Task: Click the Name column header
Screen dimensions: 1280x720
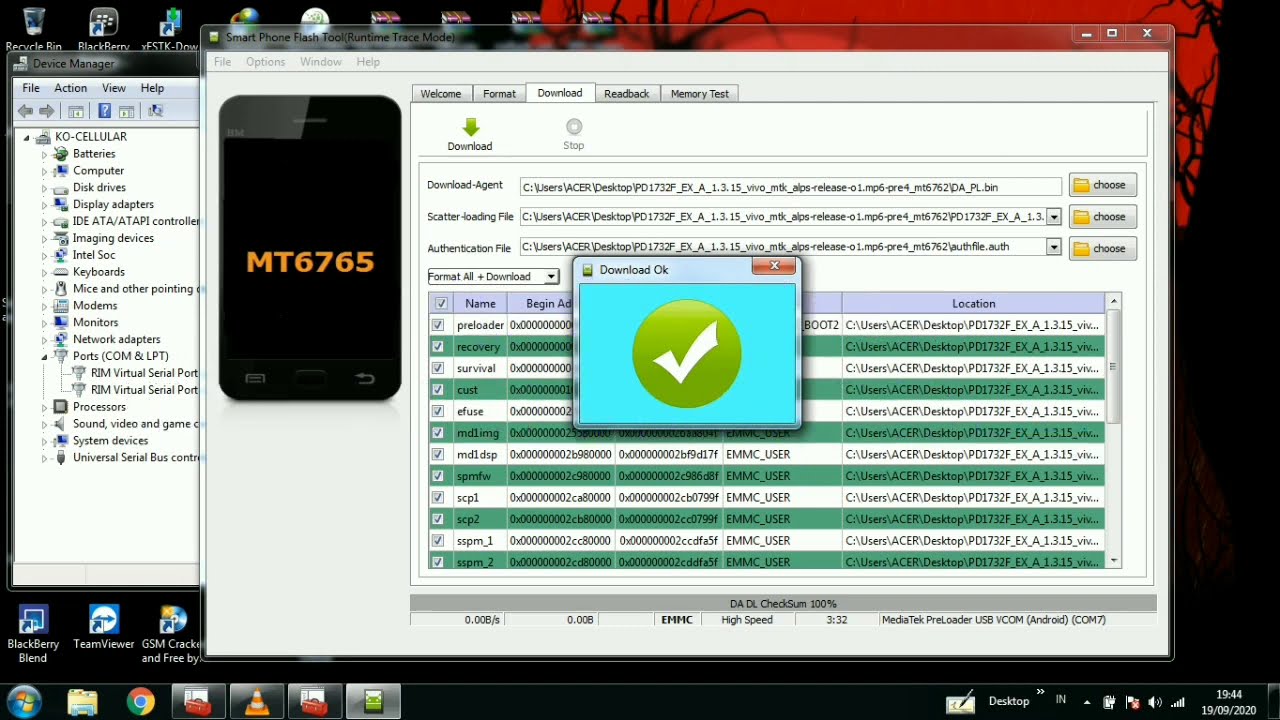Action: 480,303
